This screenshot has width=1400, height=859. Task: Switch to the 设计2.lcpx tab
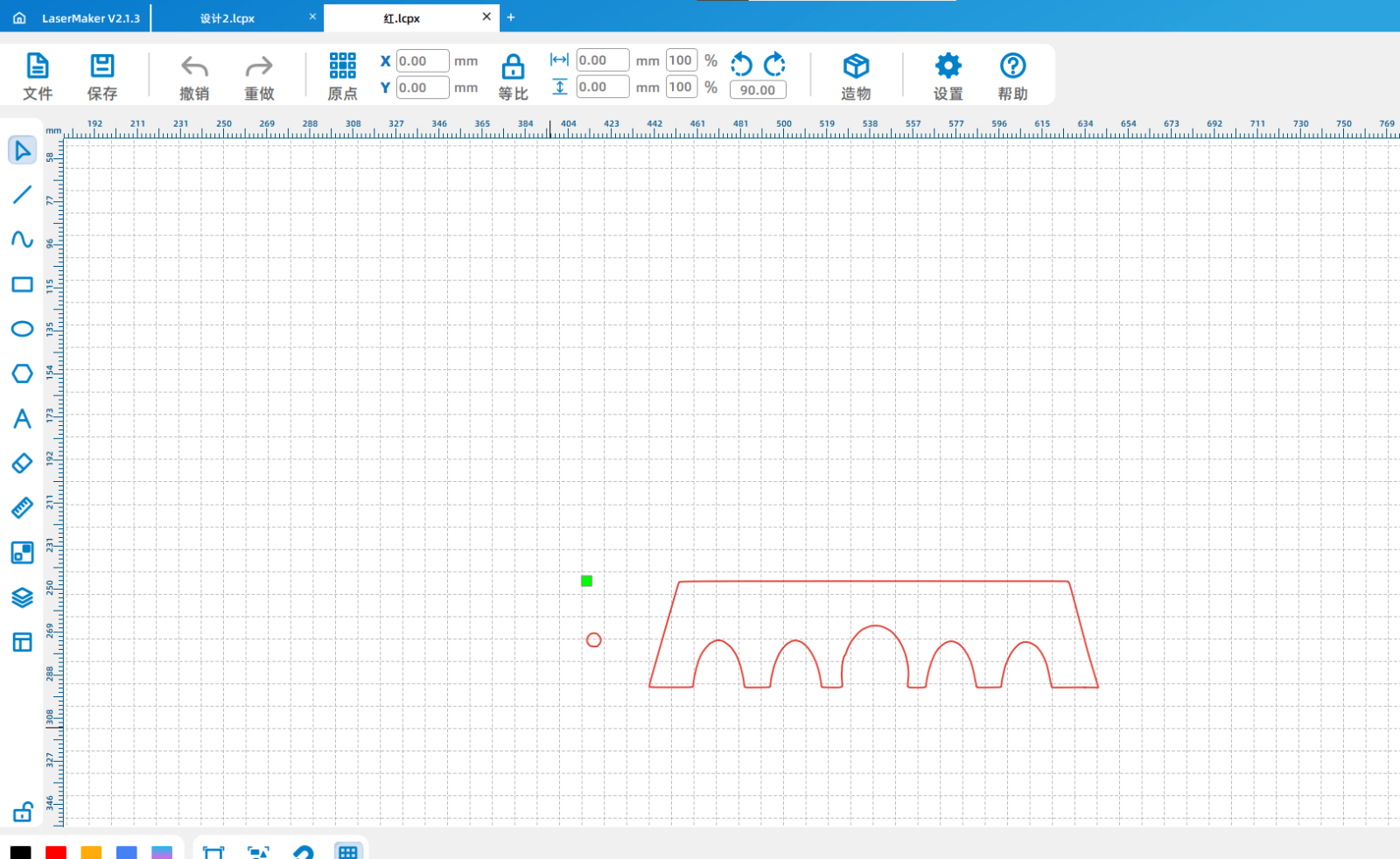point(227,18)
